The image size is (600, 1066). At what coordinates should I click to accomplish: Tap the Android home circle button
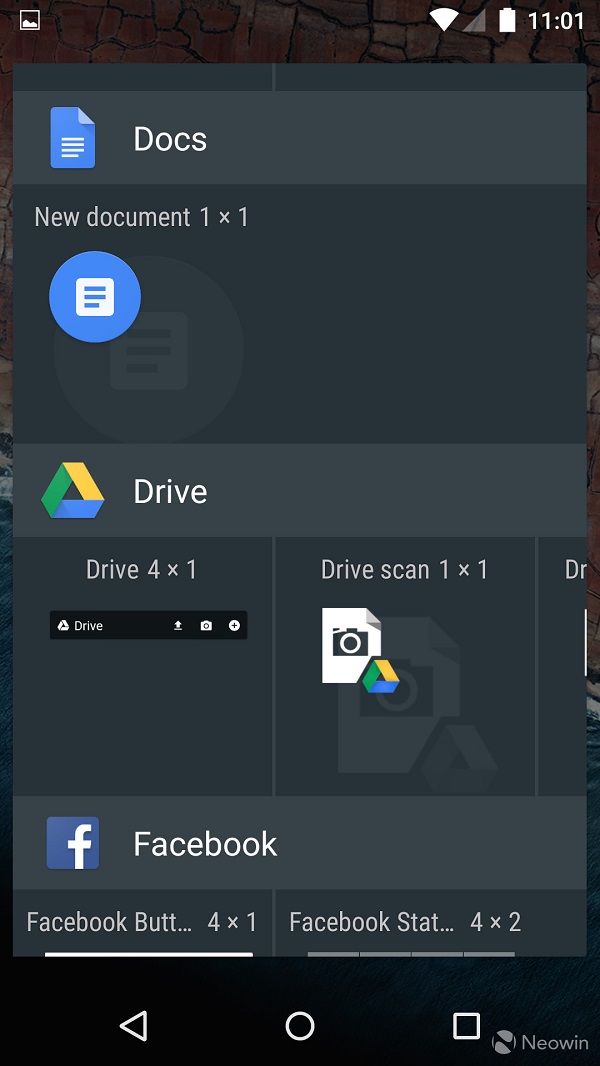[300, 1025]
